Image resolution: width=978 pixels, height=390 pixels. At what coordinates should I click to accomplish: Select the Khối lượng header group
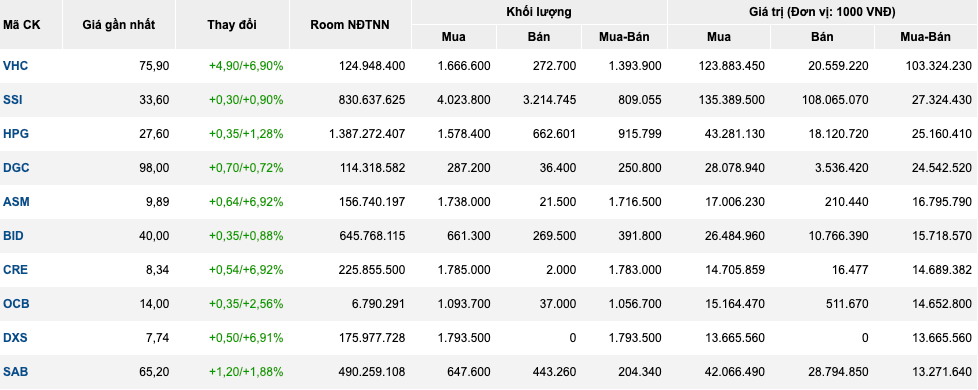coord(539,12)
